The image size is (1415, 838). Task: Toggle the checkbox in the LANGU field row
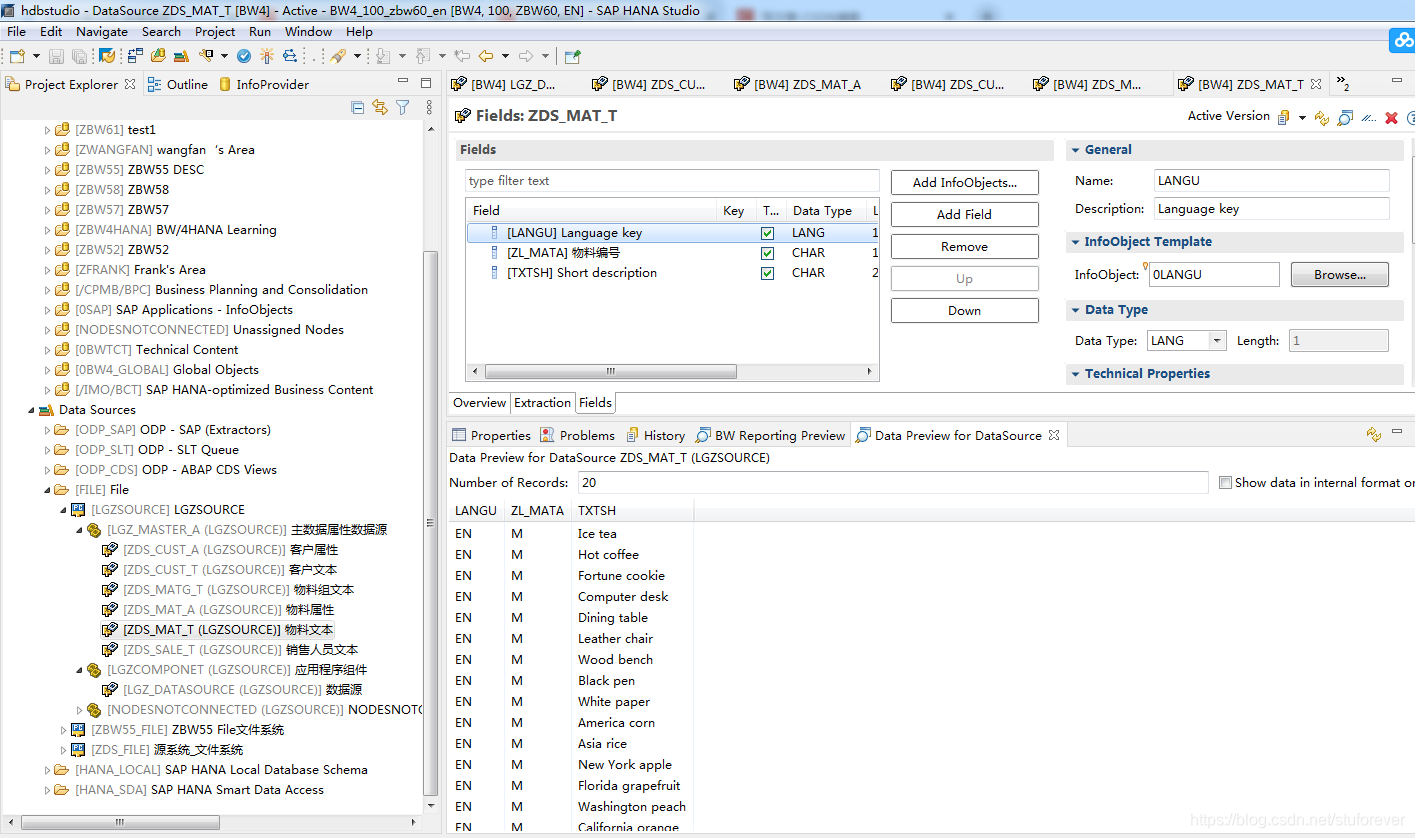coord(767,233)
